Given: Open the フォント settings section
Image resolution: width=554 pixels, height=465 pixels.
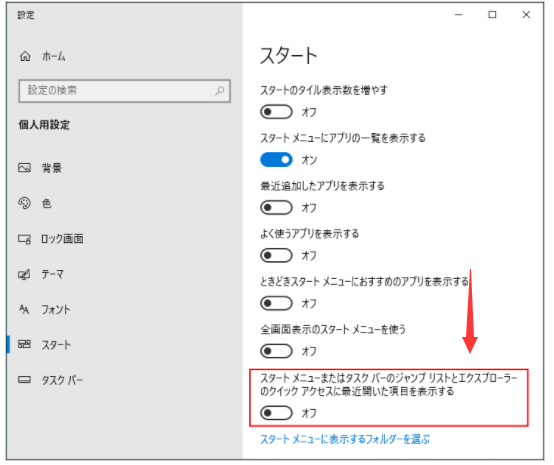Looking at the screenshot, I should coord(56,310).
